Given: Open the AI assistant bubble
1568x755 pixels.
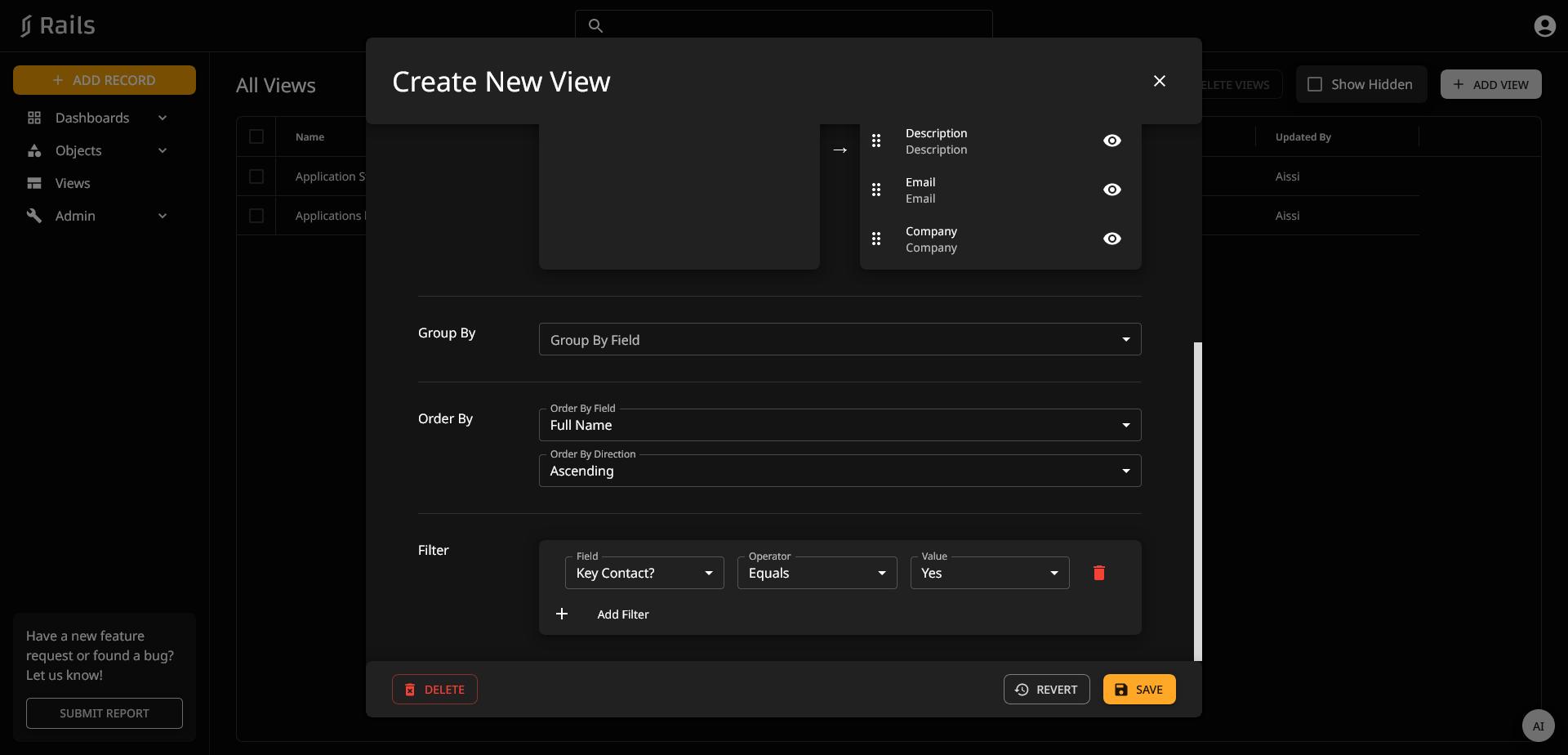Looking at the screenshot, I should tap(1538, 726).
